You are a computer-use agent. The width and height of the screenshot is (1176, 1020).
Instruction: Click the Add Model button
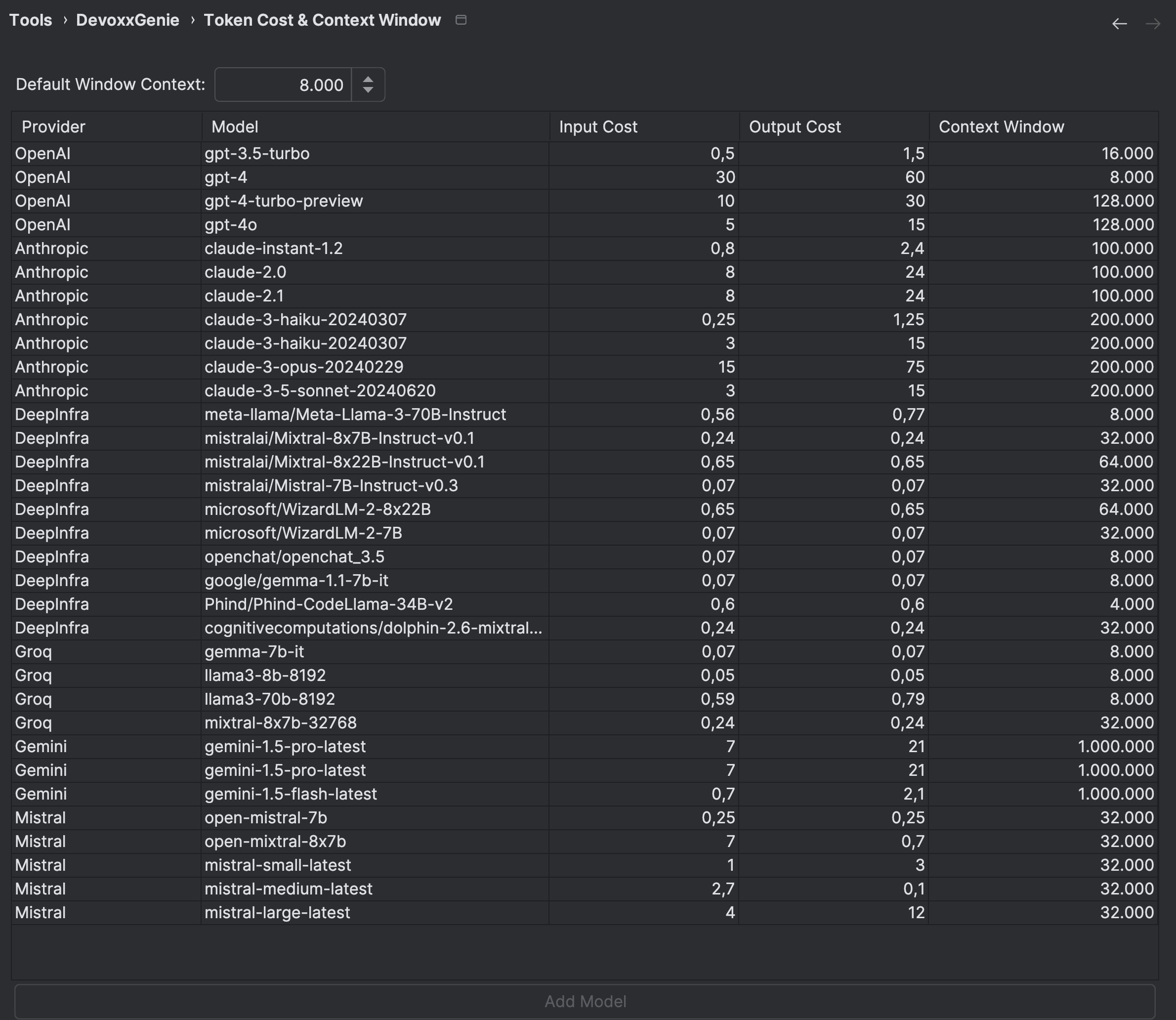pos(585,1001)
